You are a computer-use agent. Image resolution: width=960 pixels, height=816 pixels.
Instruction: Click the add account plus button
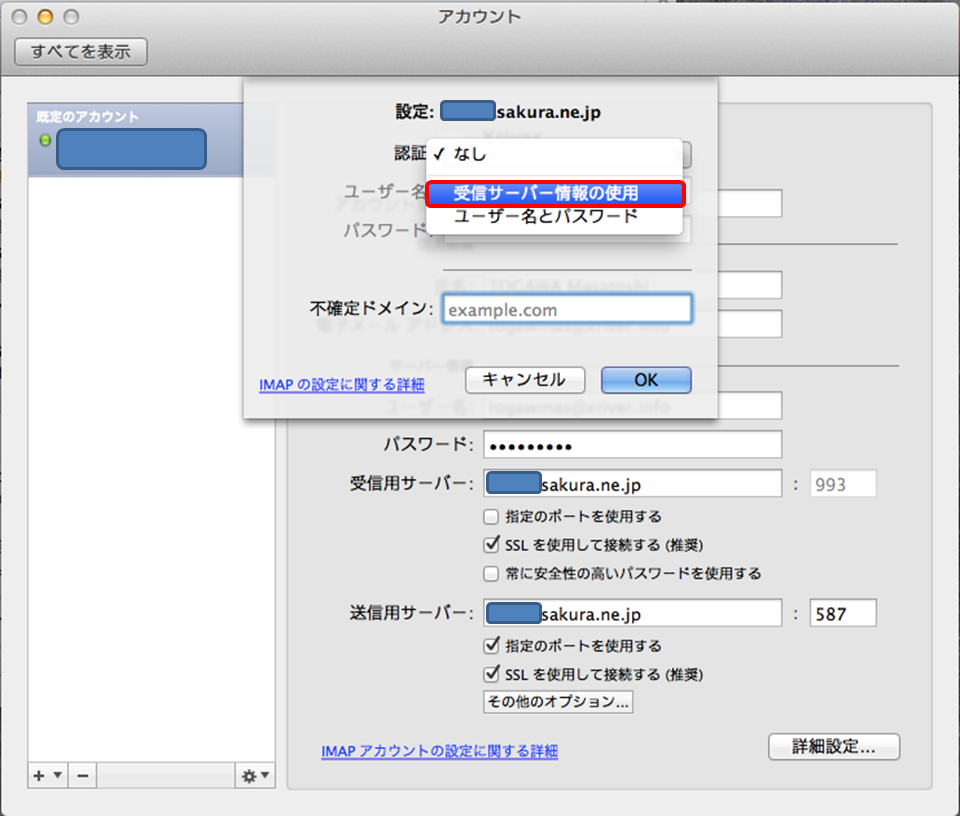pyautogui.click(x=41, y=775)
